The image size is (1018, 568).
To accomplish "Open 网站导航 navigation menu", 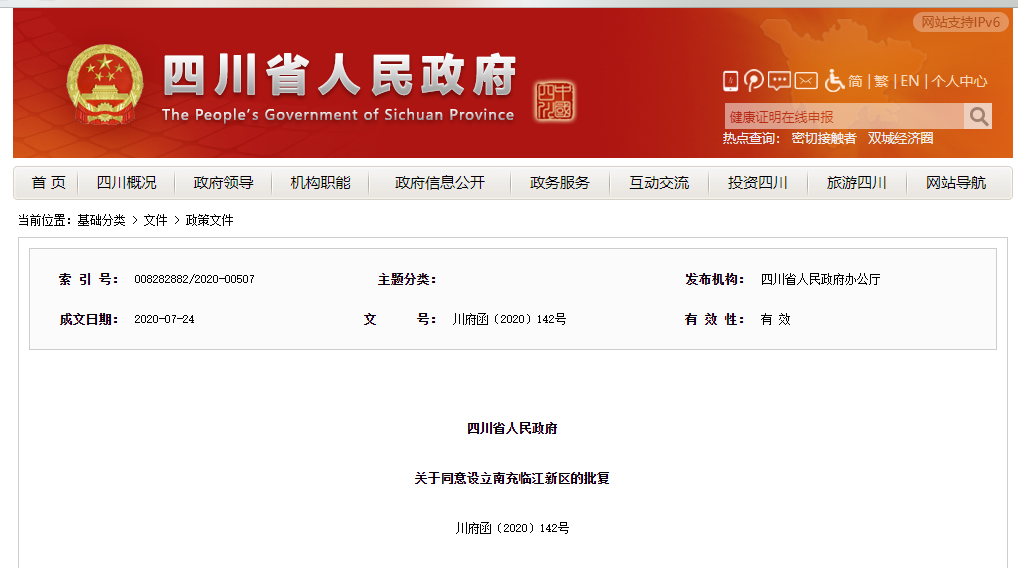I will tap(956, 183).
